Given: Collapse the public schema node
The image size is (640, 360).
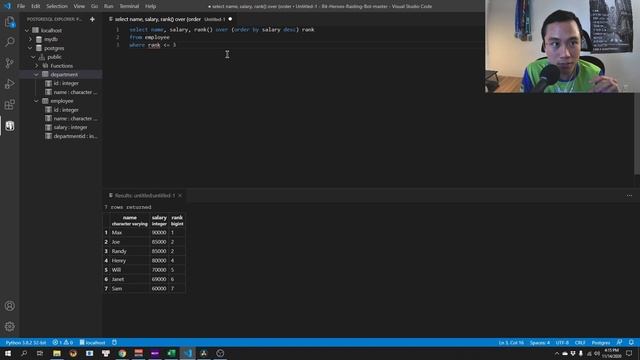Looking at the screenshot, I should coord(33,57).
